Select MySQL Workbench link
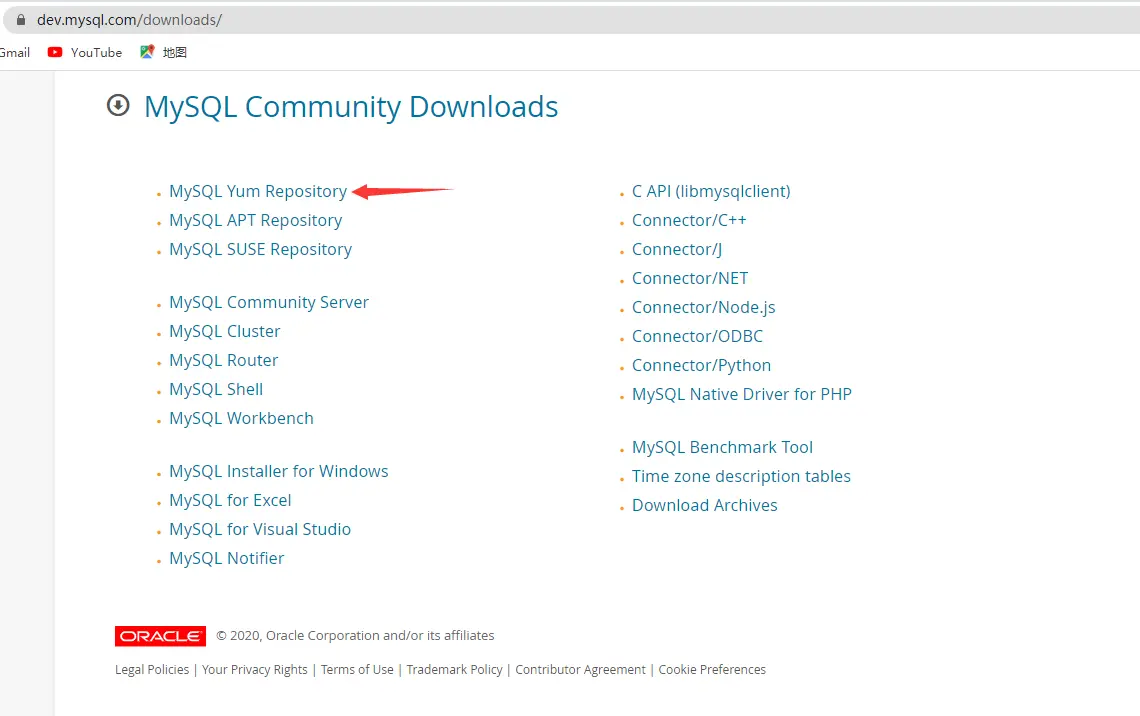 (x=241, y=419)
